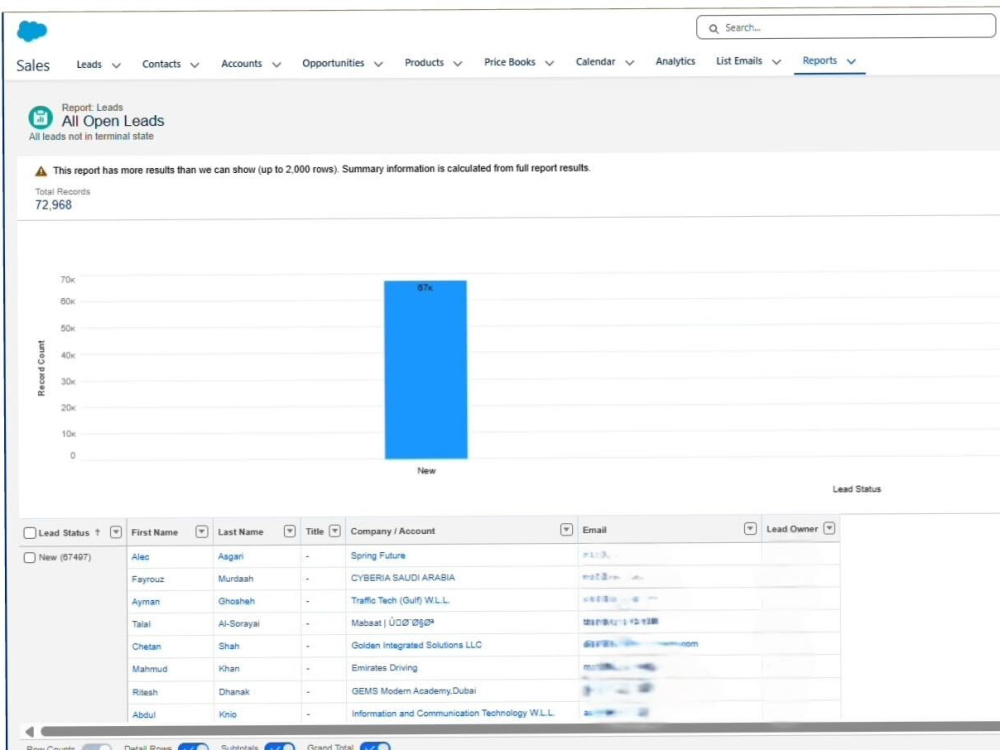This screenshot has width=1000, height=750.
Task: Click the Company / Account column header
Action: click(x=393, y=531)
